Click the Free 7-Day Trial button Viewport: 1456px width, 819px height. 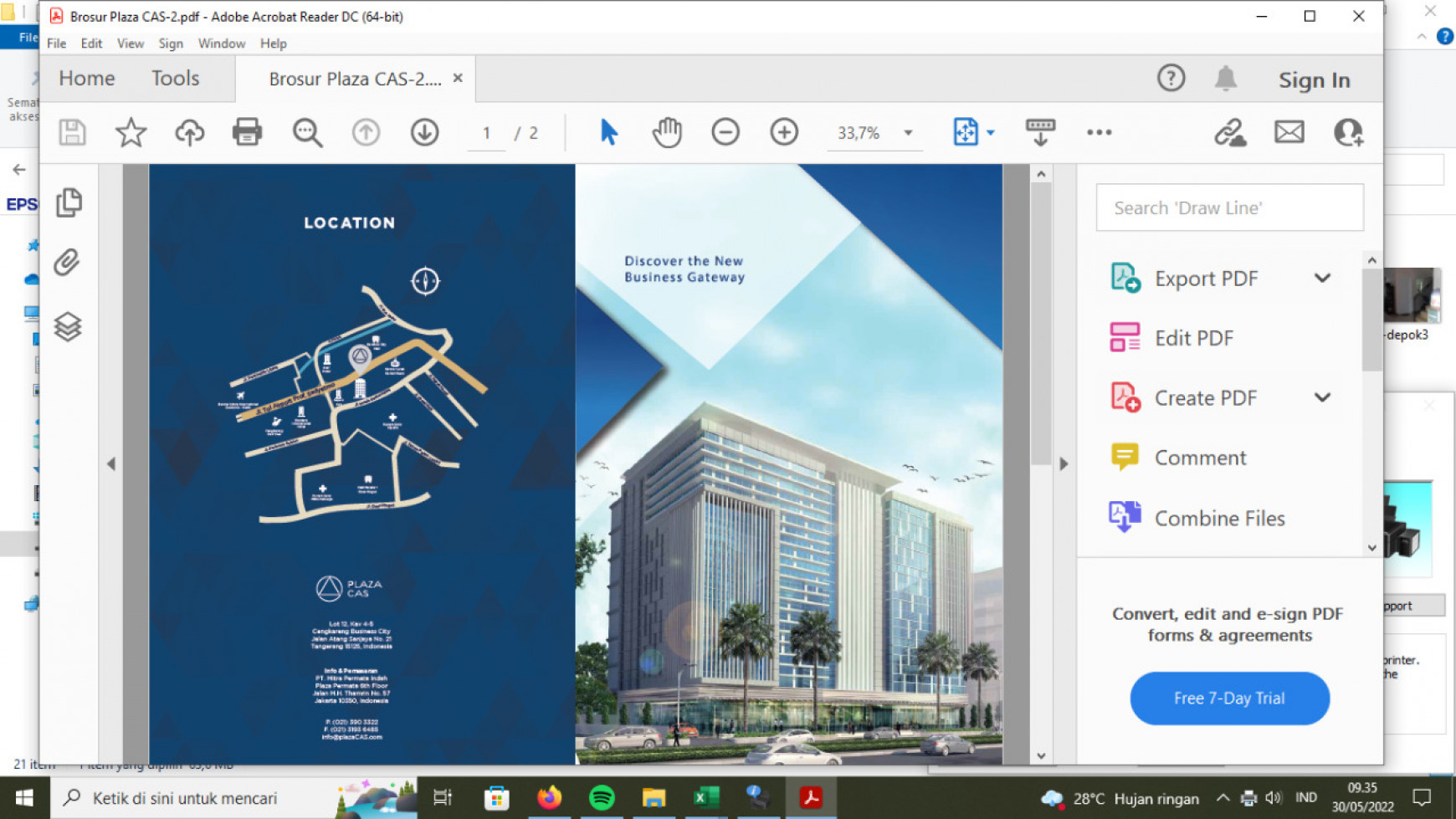coord(1229,698)
